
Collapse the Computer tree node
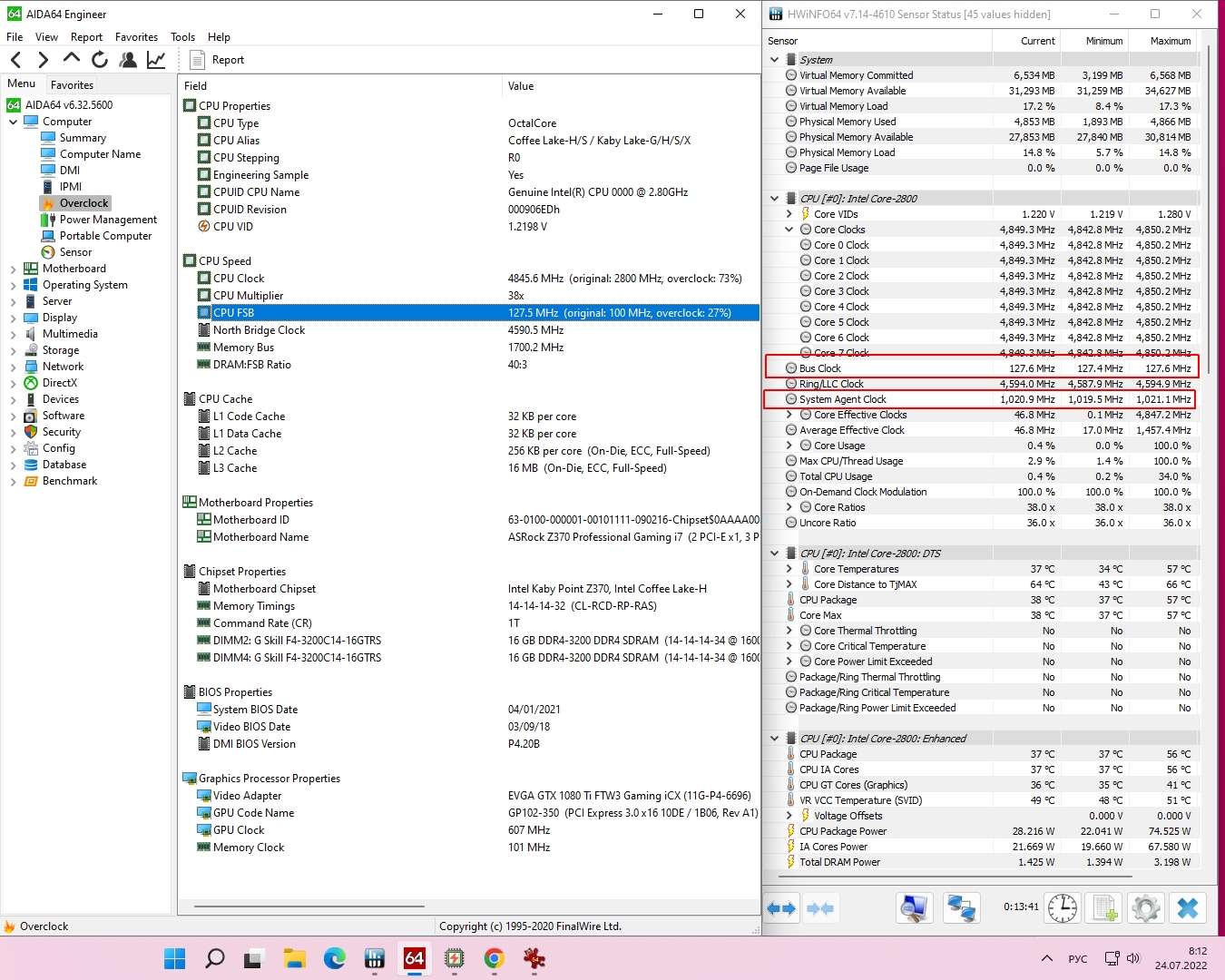(x=14, y=122)
